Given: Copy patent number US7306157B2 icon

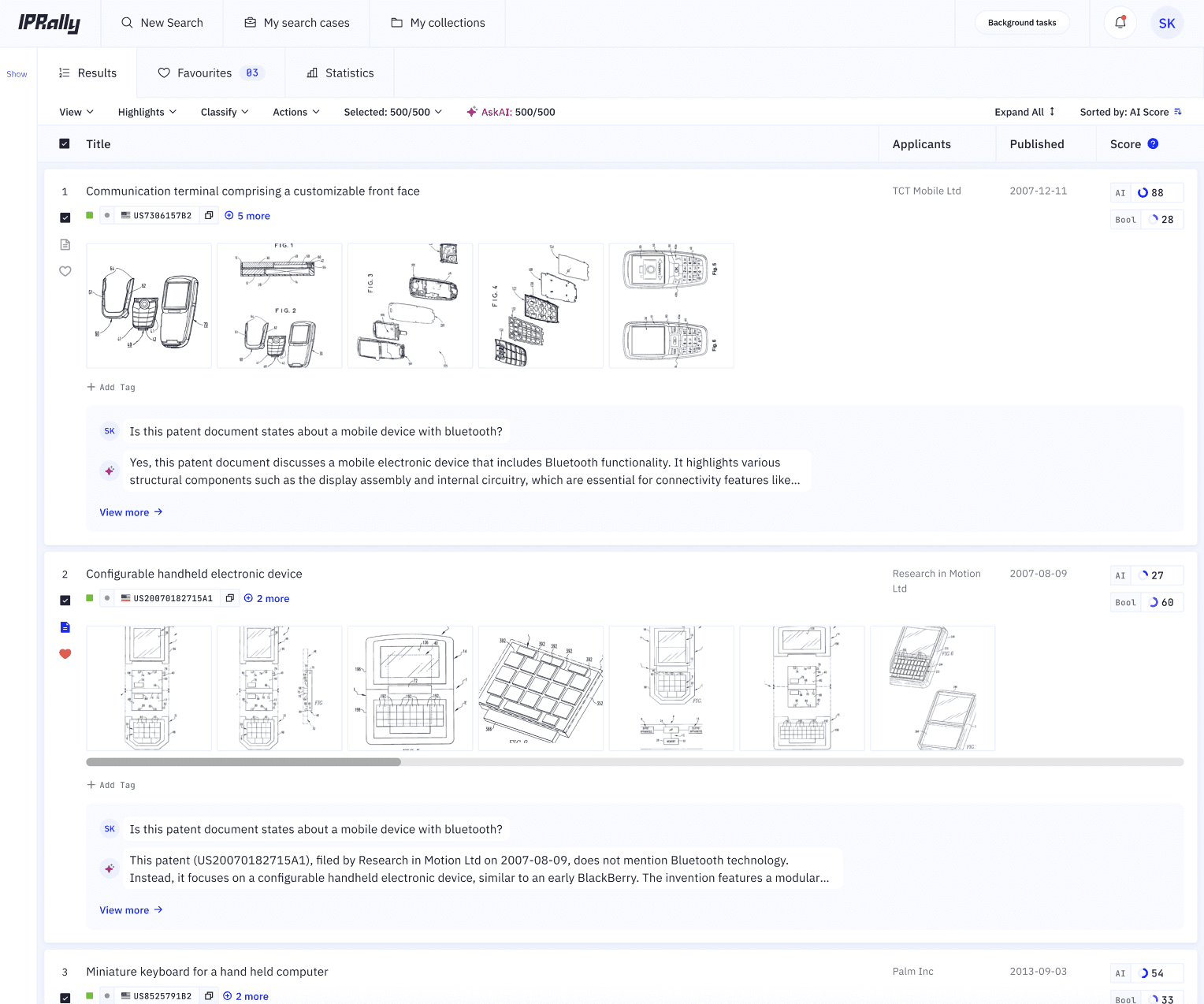Looking at the screenshot, I should coord(209,215).
